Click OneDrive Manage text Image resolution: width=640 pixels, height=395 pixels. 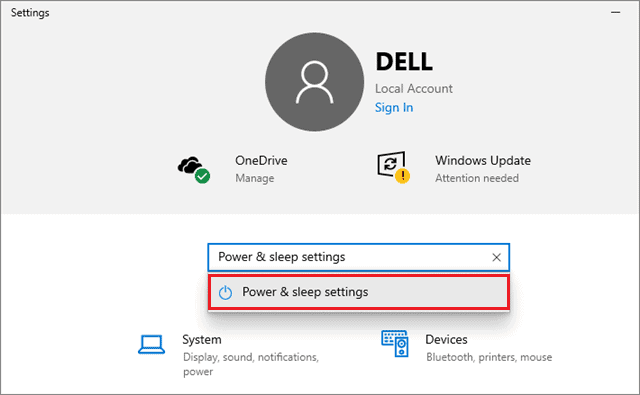click(x=255, y=178)
